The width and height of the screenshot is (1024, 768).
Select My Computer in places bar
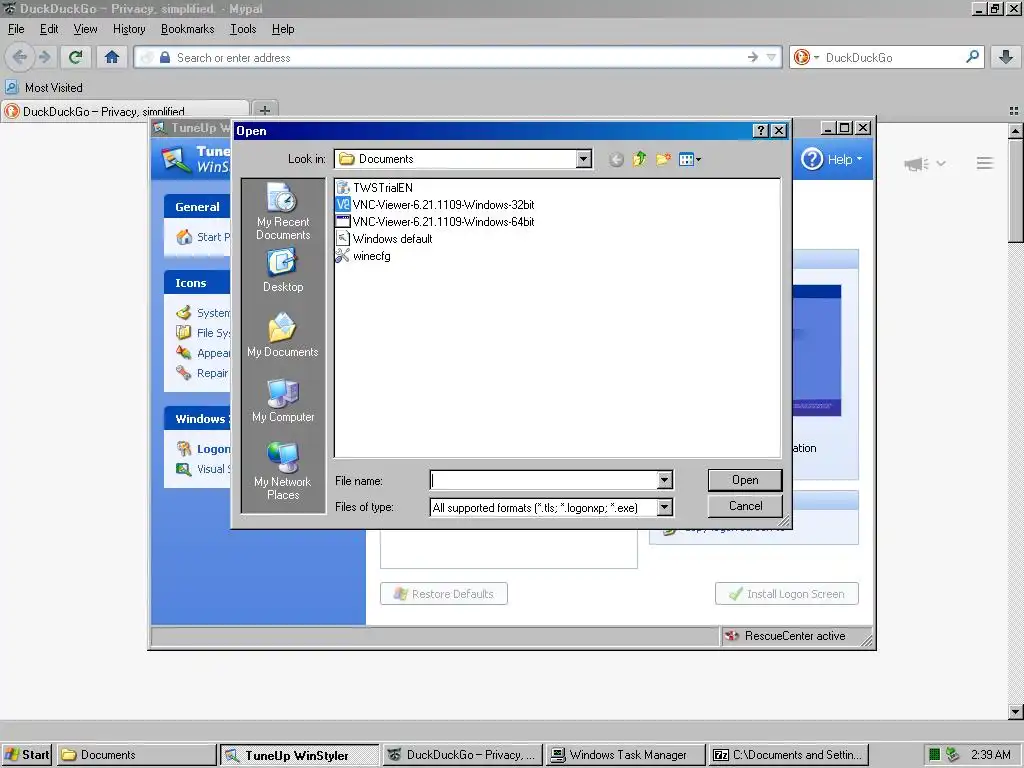tap(283, 400)
